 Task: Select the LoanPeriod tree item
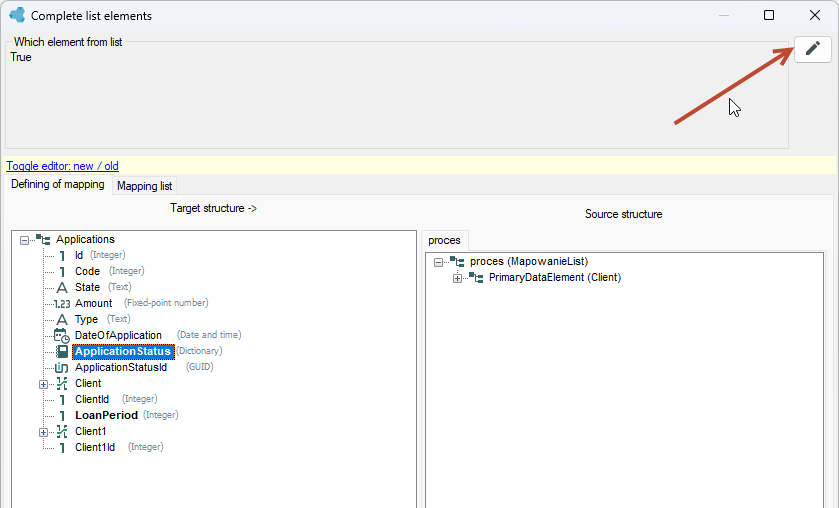point(106,415)
